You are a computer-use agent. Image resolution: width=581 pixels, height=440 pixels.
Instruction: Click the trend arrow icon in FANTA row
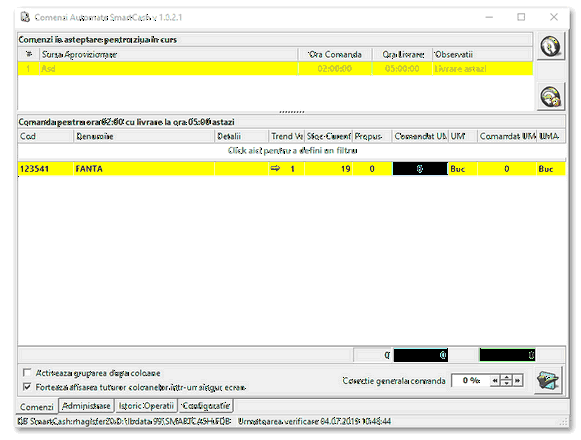coord(275,169)
